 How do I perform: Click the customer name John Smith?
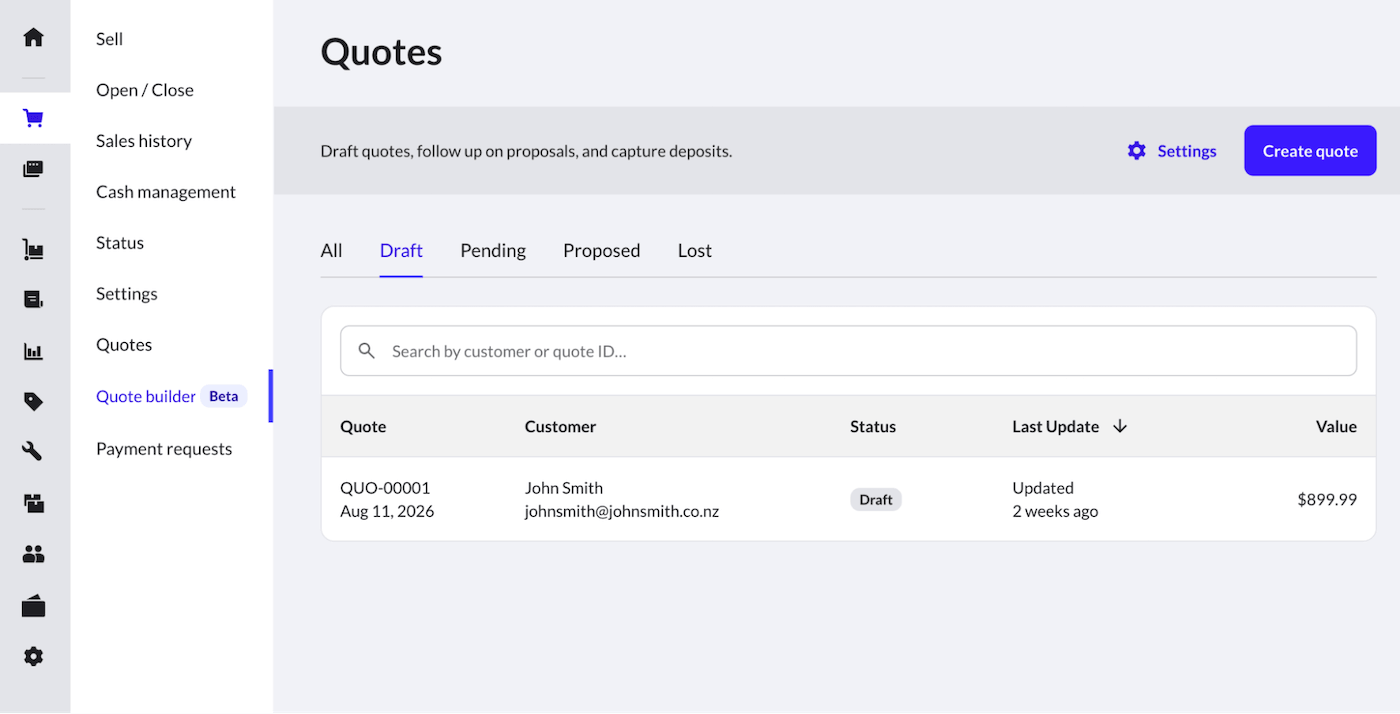pyautogui.click(x=564, y=488)
